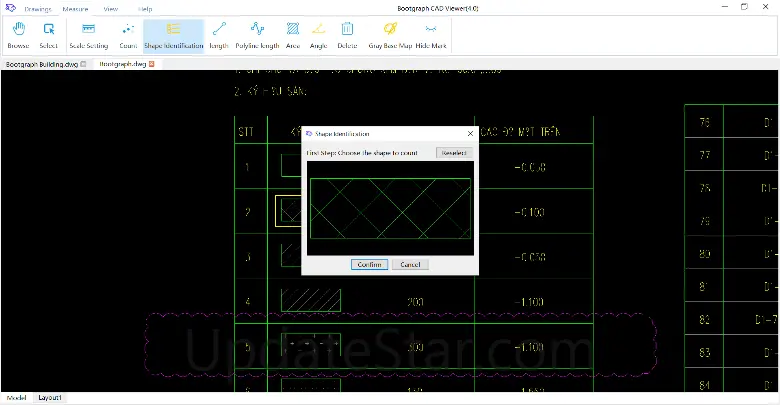Choose the Count tool
This screenshot has height=405, width=780.
pyautogui.click(x=128, y=35)
